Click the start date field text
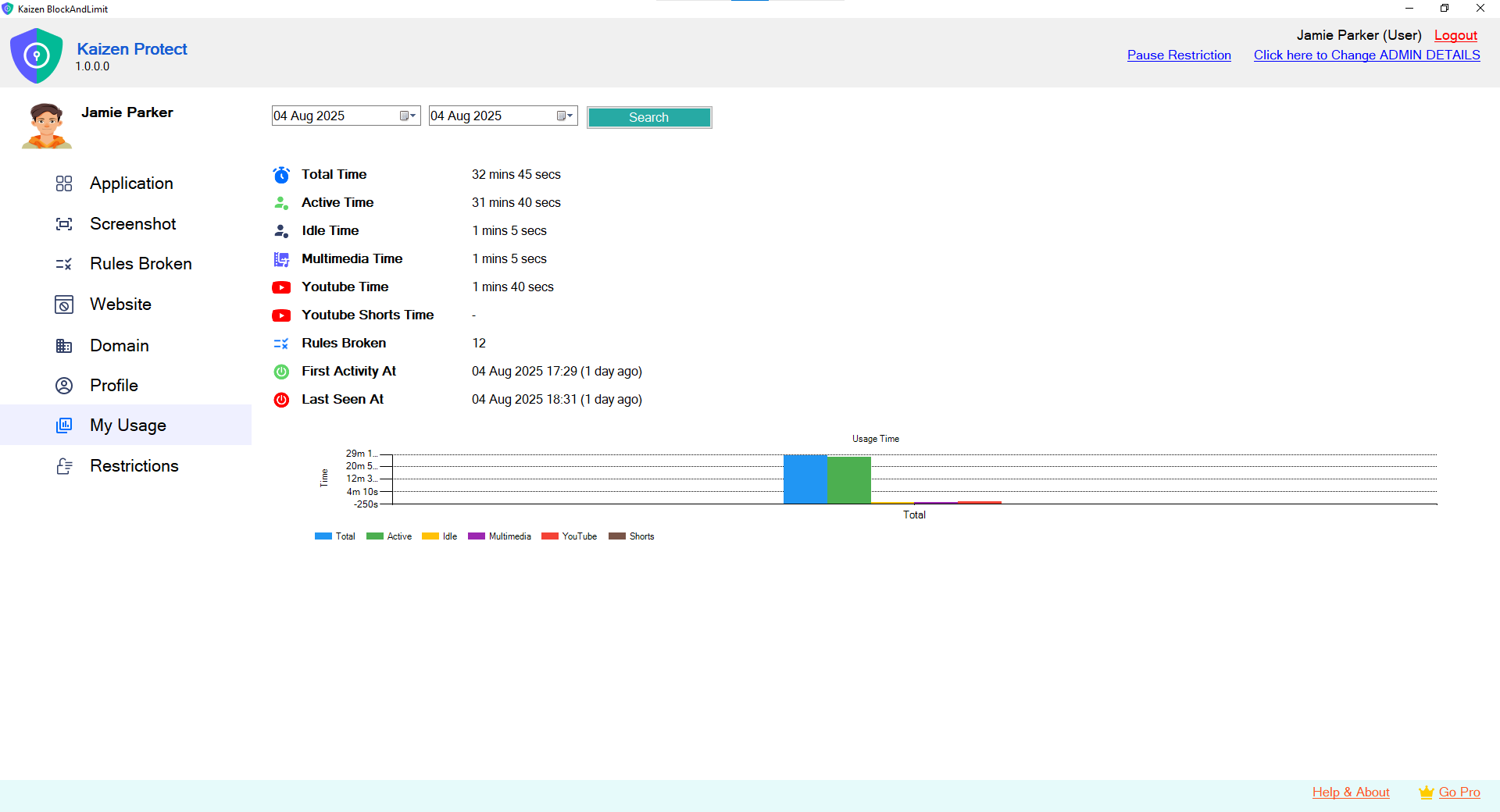The width and height of the screenshot is (1500, 812). 309,116
